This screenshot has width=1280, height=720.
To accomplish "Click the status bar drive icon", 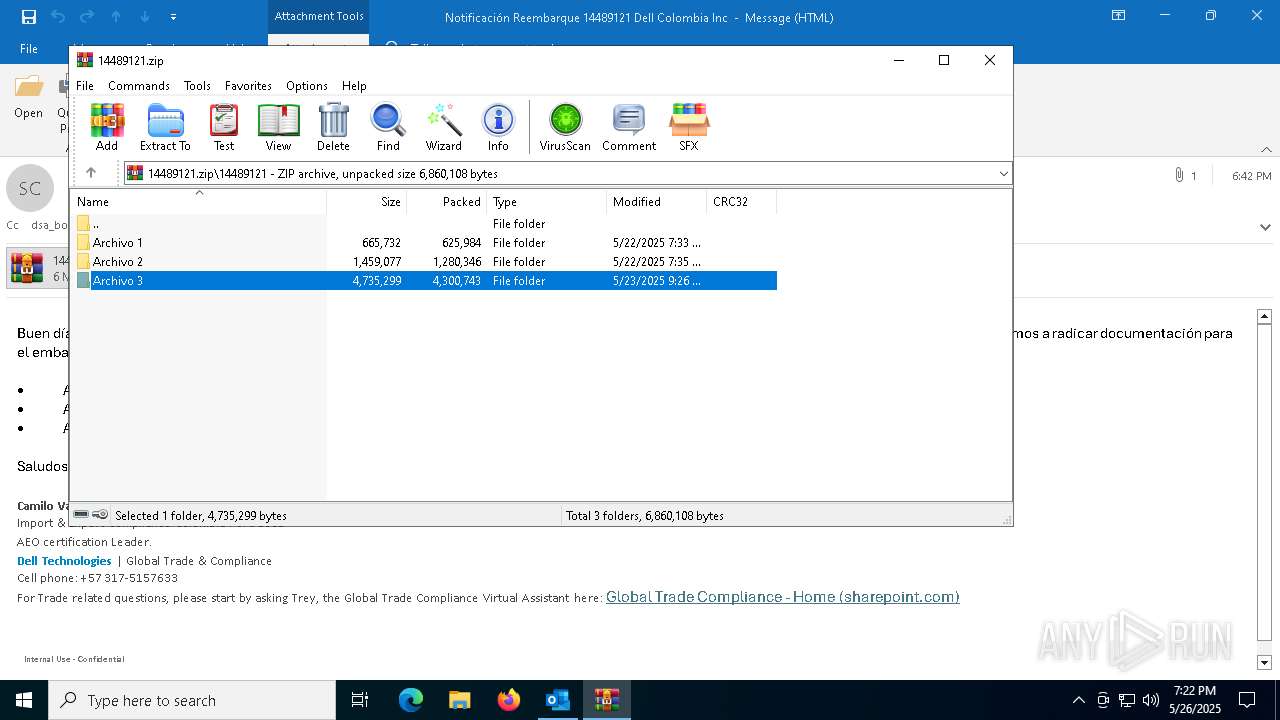I will tap(82, 515).
